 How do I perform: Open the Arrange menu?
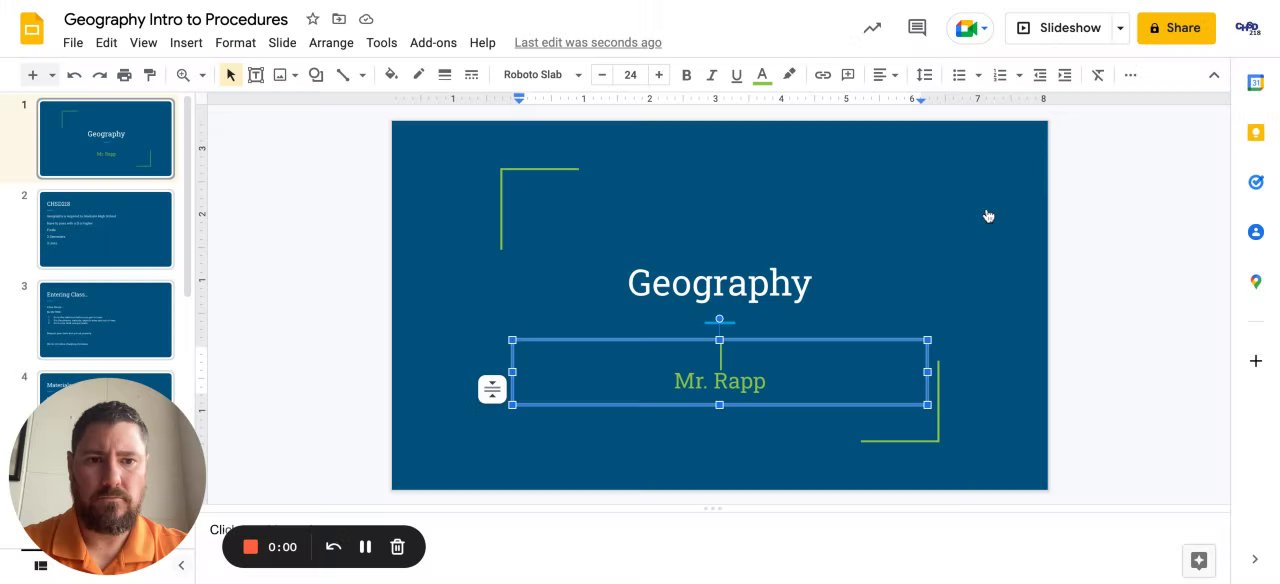click(x=330, y=43)
